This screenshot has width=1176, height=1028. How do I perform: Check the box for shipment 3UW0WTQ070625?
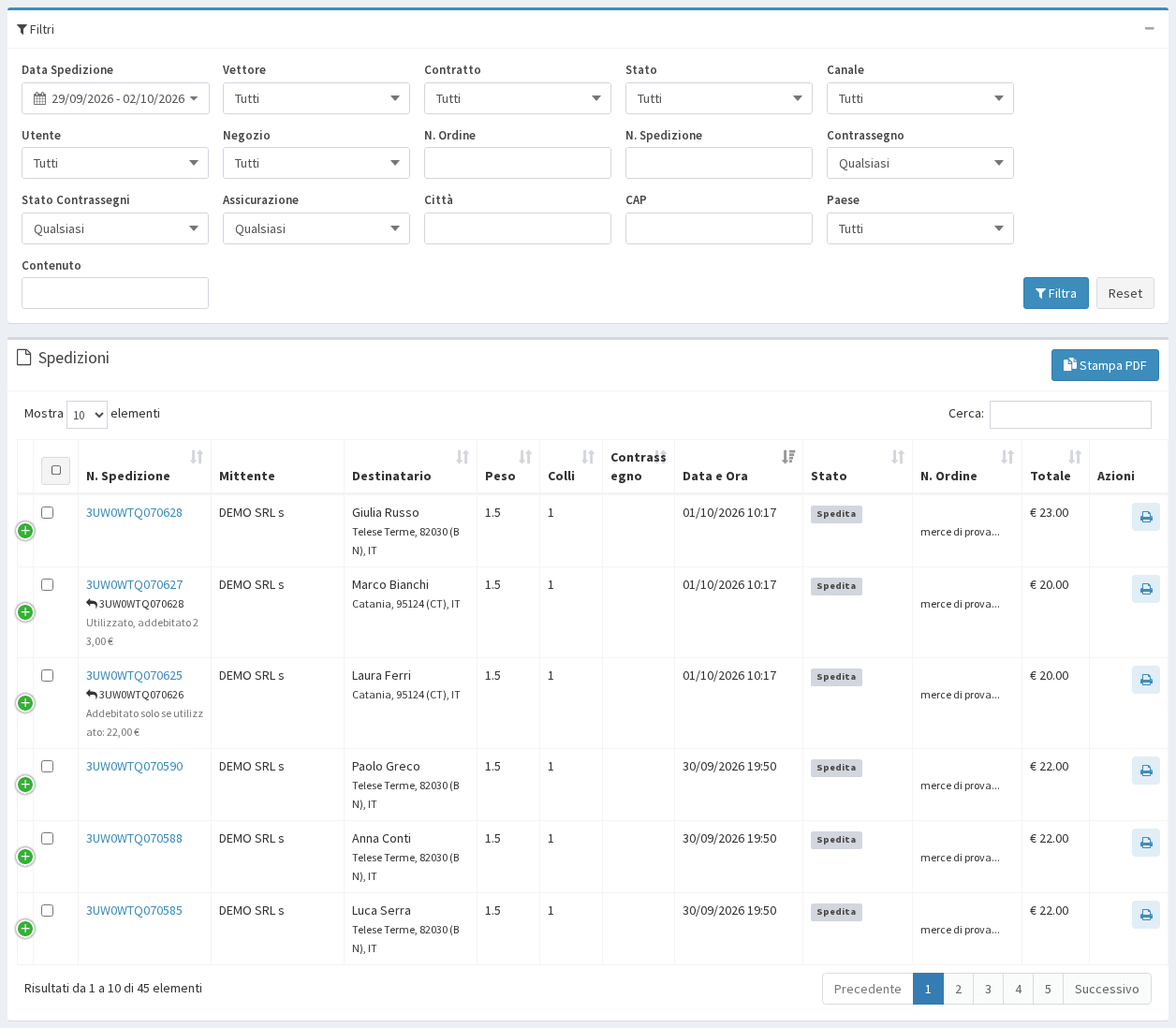[x=48, y=676]
